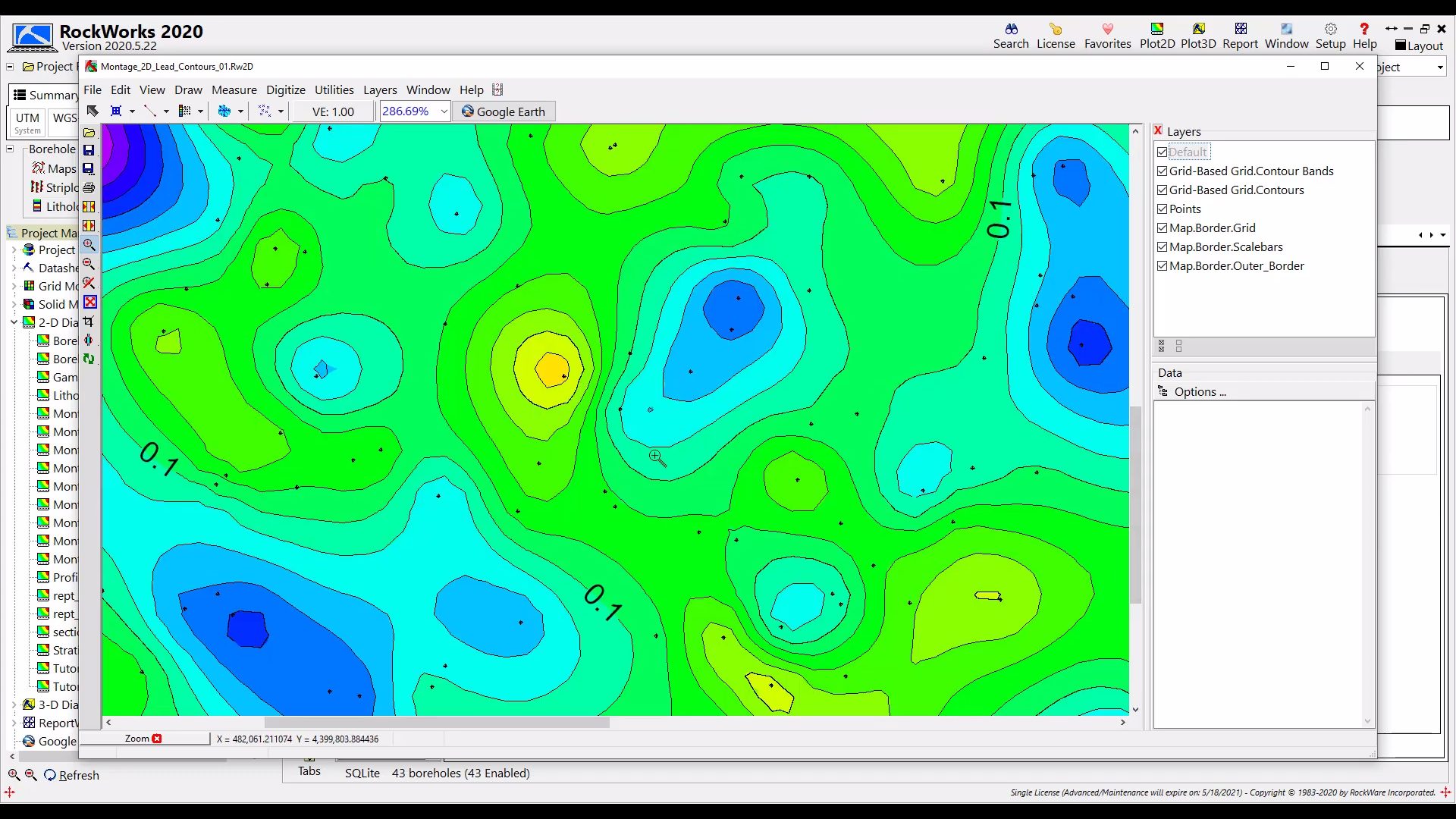The width and height of the screenshot is (1456, 819).
Task: Open dropdown arrow next to compass tool
Action: [x=240, y=111]
